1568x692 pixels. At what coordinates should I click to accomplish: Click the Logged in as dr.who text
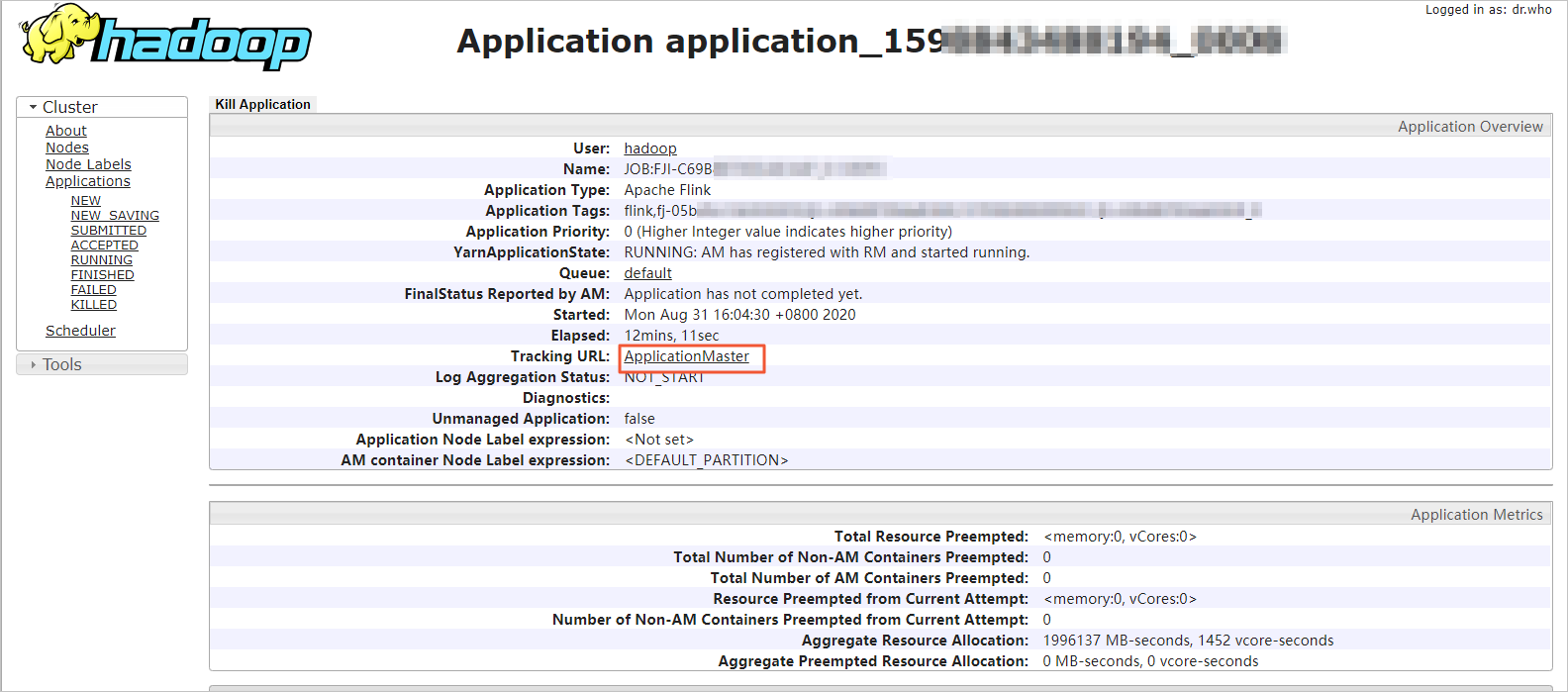[1489, 10]
